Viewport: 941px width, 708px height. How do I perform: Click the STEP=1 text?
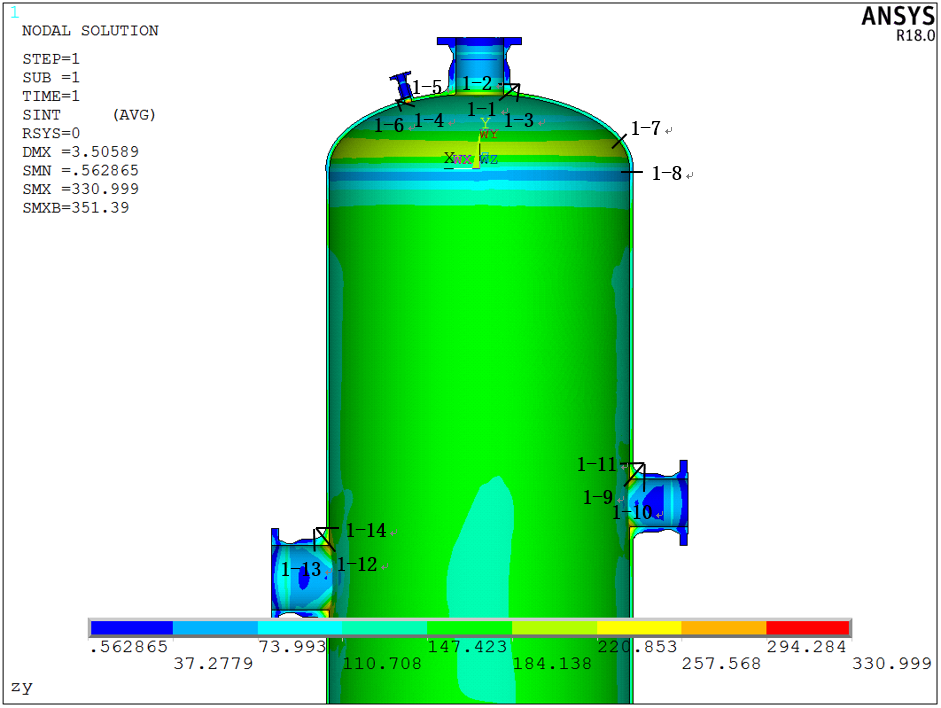51,59
